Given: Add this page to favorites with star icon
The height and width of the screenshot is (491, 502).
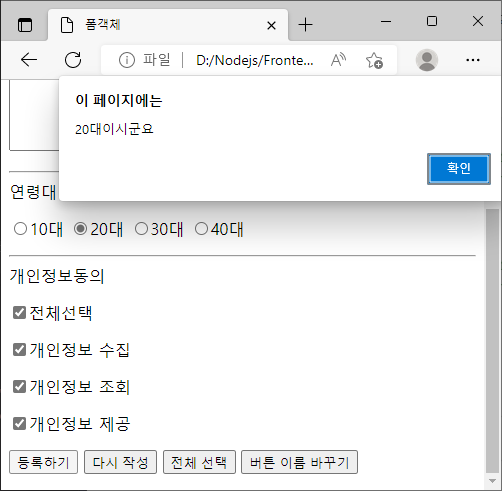Looking at the screenshot, I should click(374, 60).
